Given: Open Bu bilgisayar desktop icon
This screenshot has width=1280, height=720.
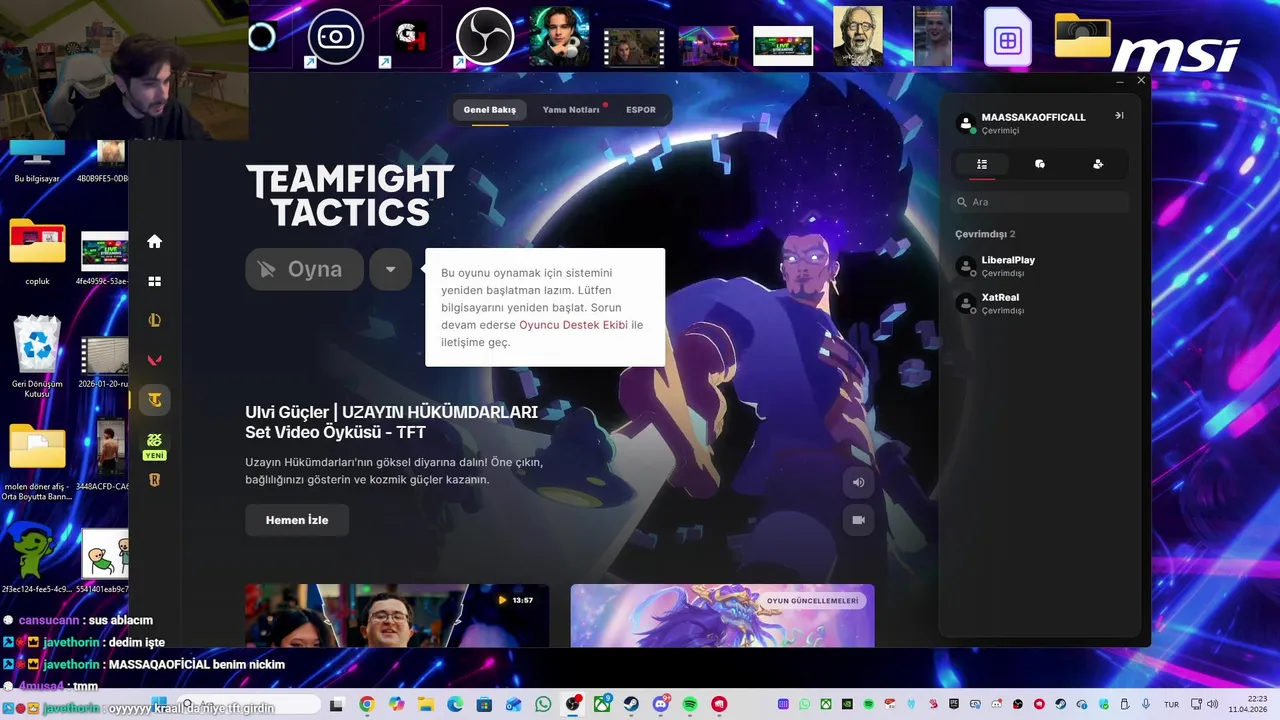Looking at the screenshot, I should (37, 161).
